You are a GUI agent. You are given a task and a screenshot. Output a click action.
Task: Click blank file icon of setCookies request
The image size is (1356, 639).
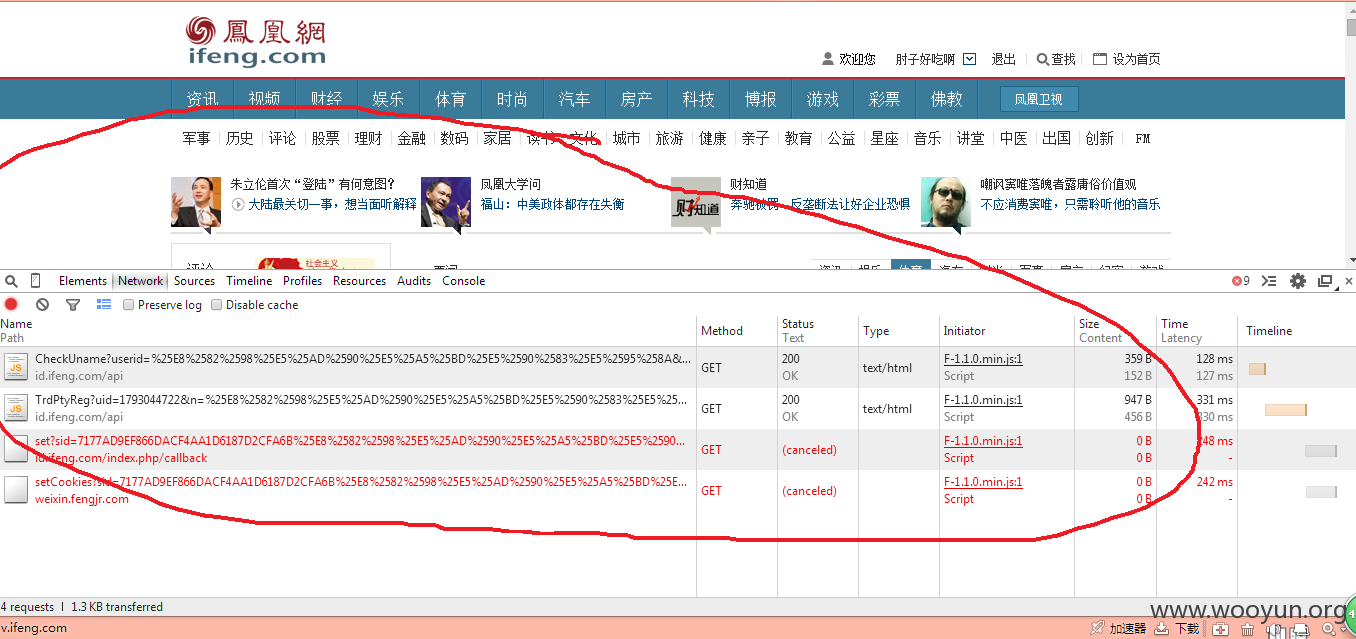click(15, 490)
